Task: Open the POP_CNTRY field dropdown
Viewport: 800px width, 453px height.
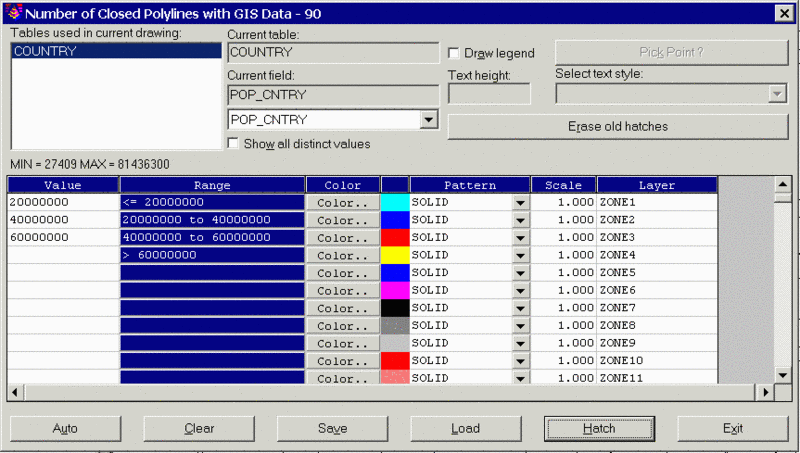Action: pyautogui.click(x=429, y=120)
